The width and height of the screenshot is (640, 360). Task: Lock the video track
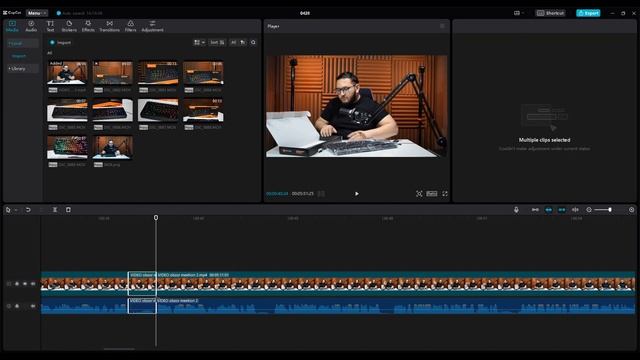click(17, 284)
